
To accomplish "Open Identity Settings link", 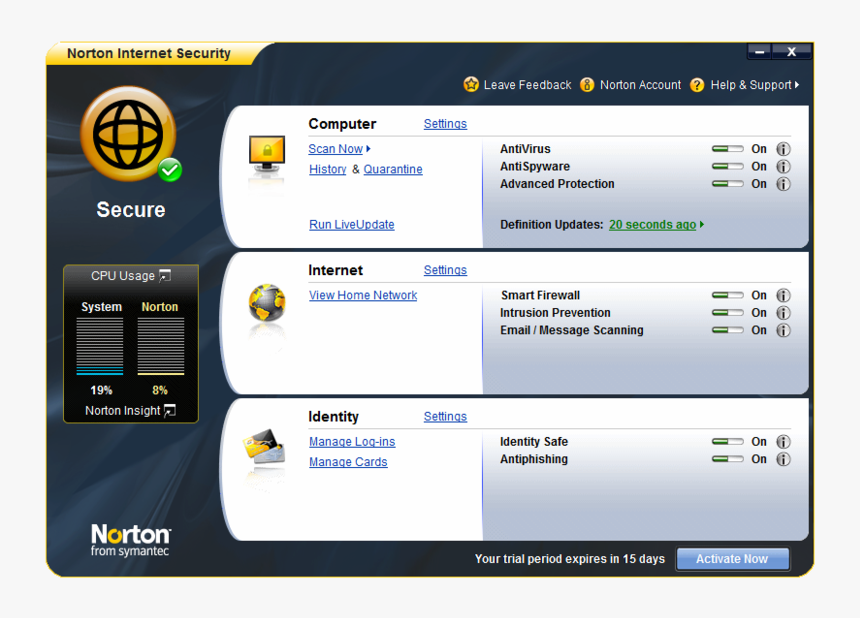I will click(x=445, y=417).
